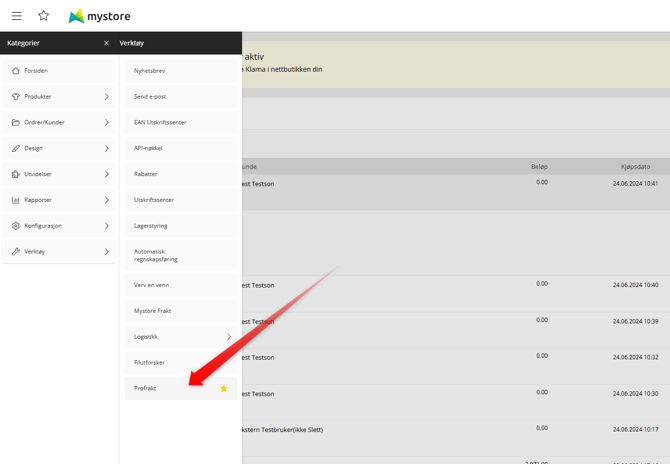Close the Kategorier menu panel
The image size is (670, 464).
click(x=106, y=43)
